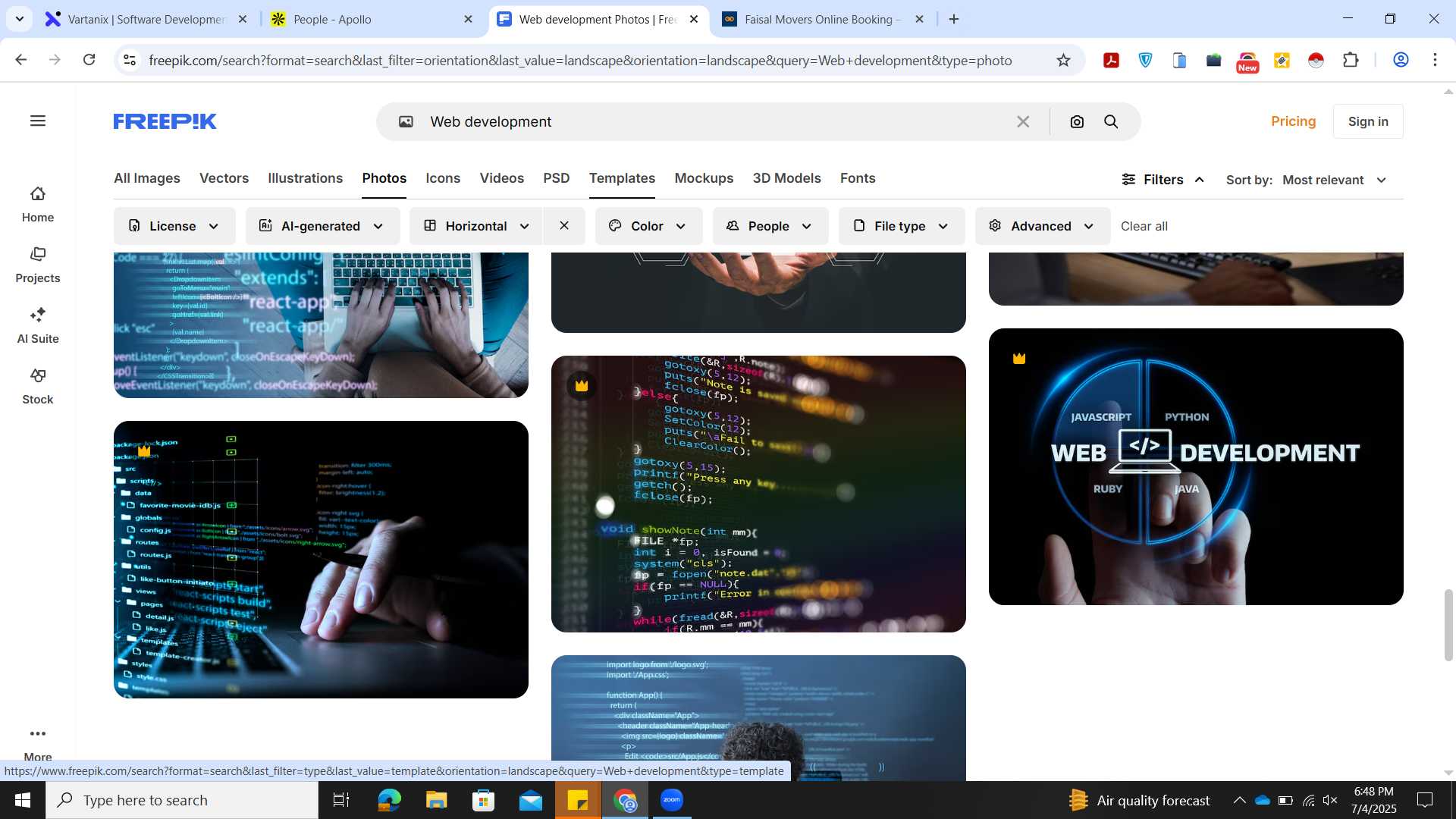Screen dimensions: 1456x819
Task: Switch to 3D Models tab
Action: (x=786, y=178)
